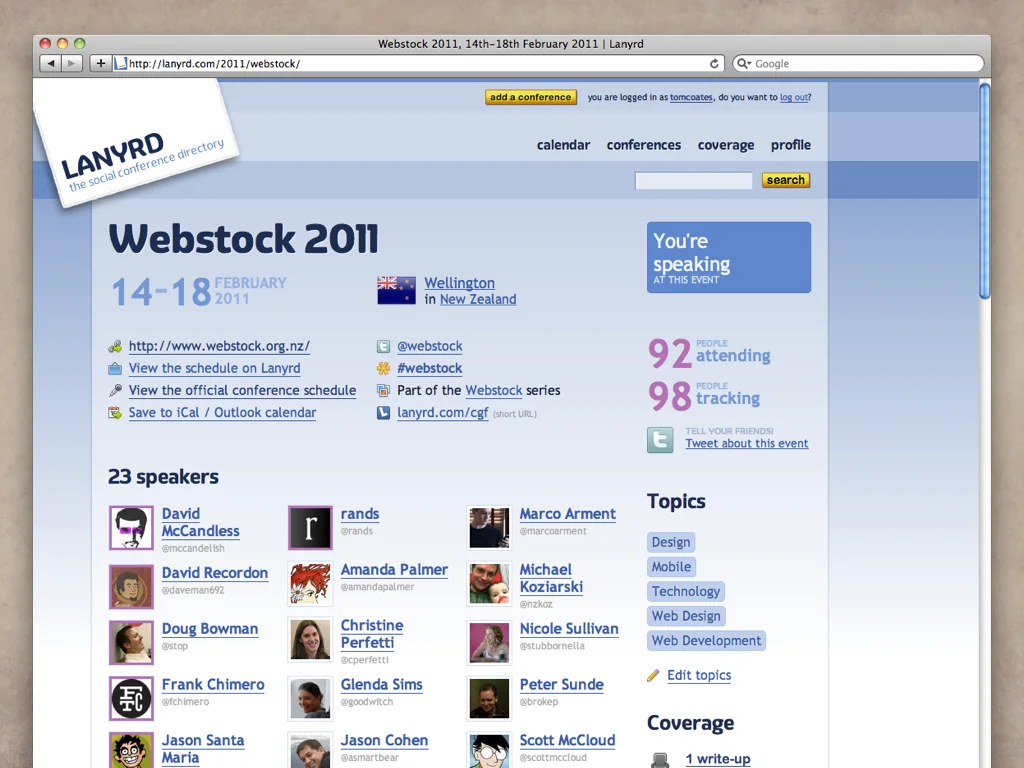Click the write-up icon under Coverage
The height and width of the screenshot is (768, 1024).
[660, 760]
